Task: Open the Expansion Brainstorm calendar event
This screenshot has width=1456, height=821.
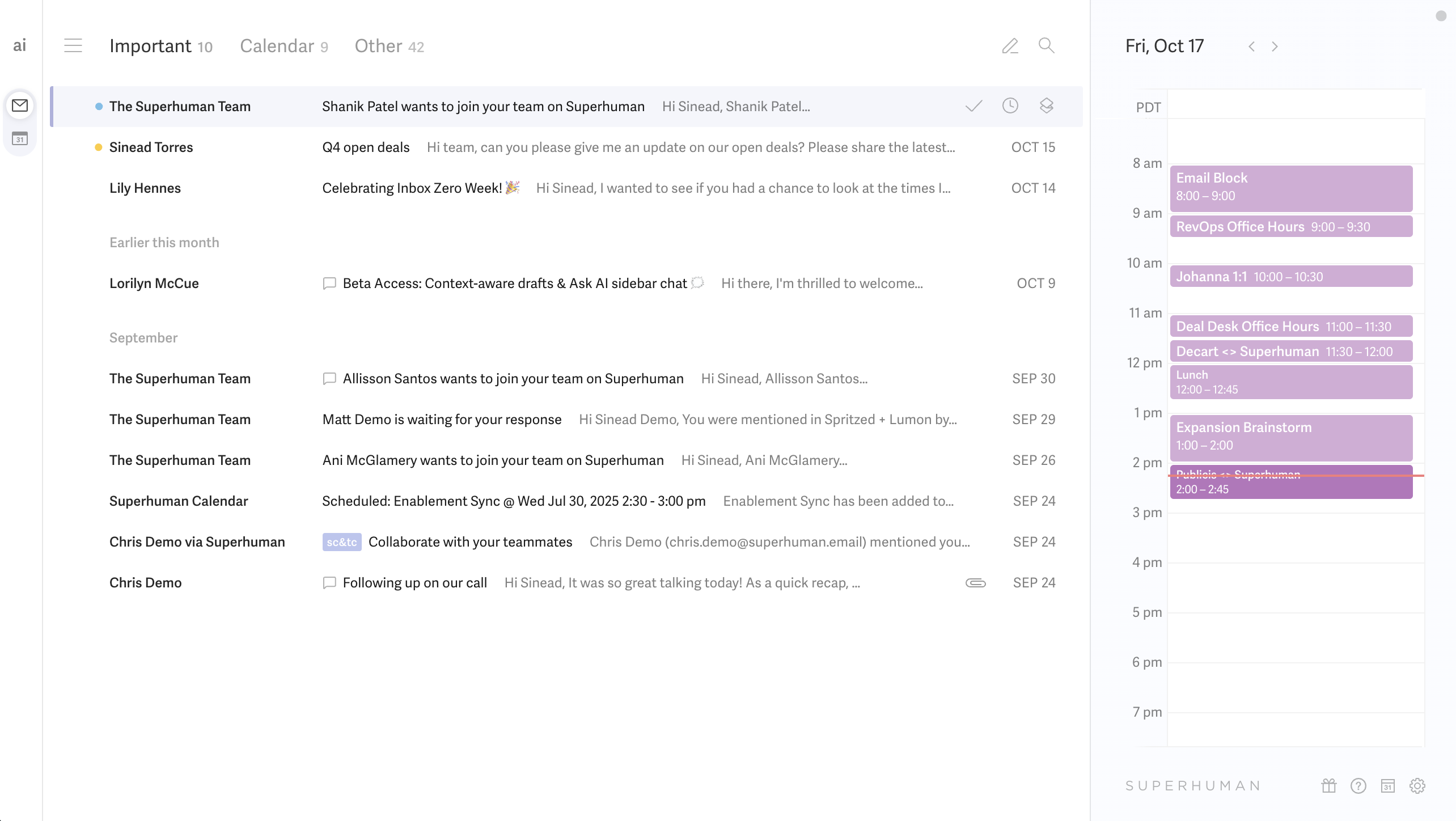Action: (x=1290, y=437)
